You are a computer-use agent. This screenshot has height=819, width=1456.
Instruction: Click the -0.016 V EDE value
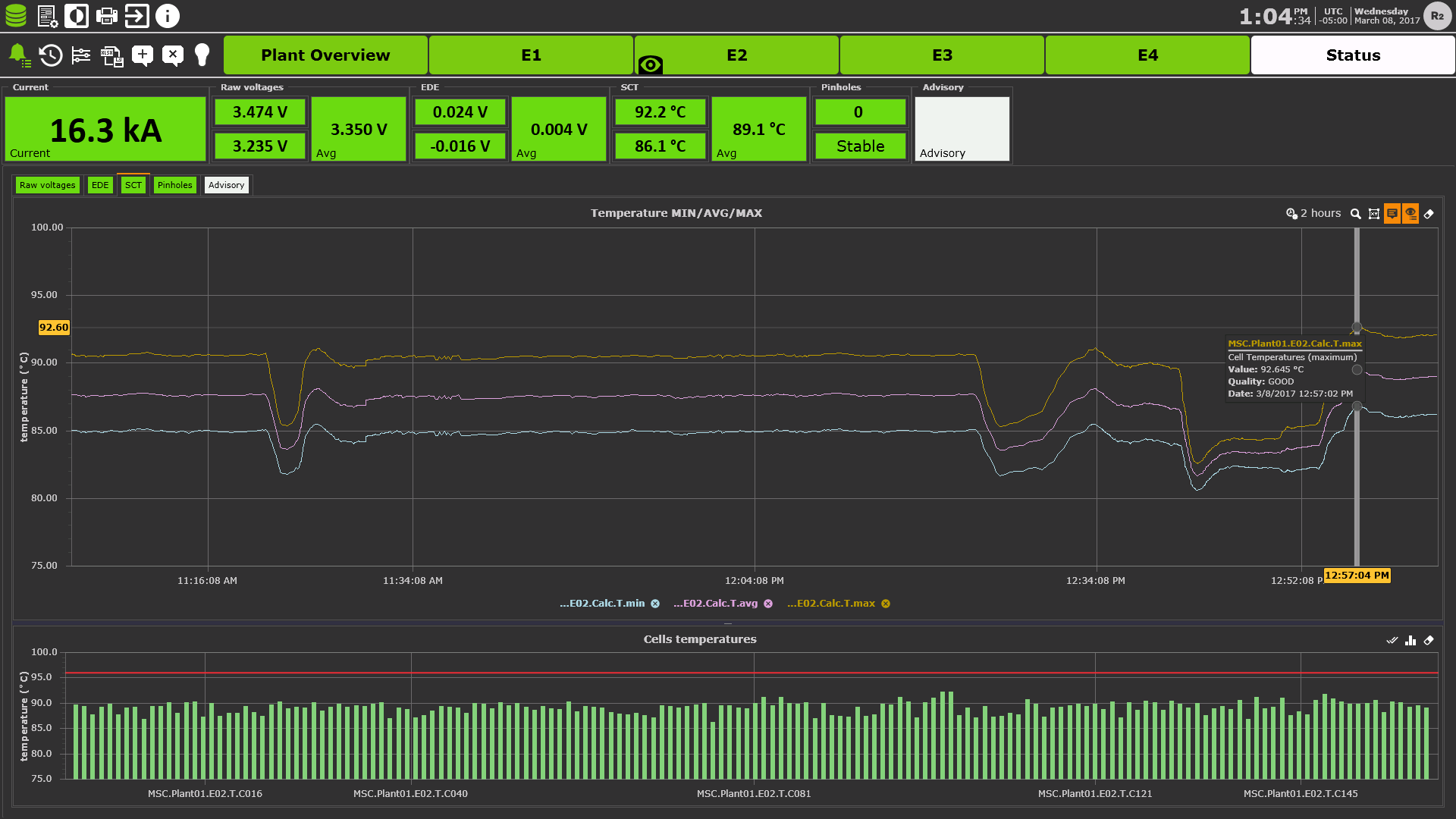[460, 146]
